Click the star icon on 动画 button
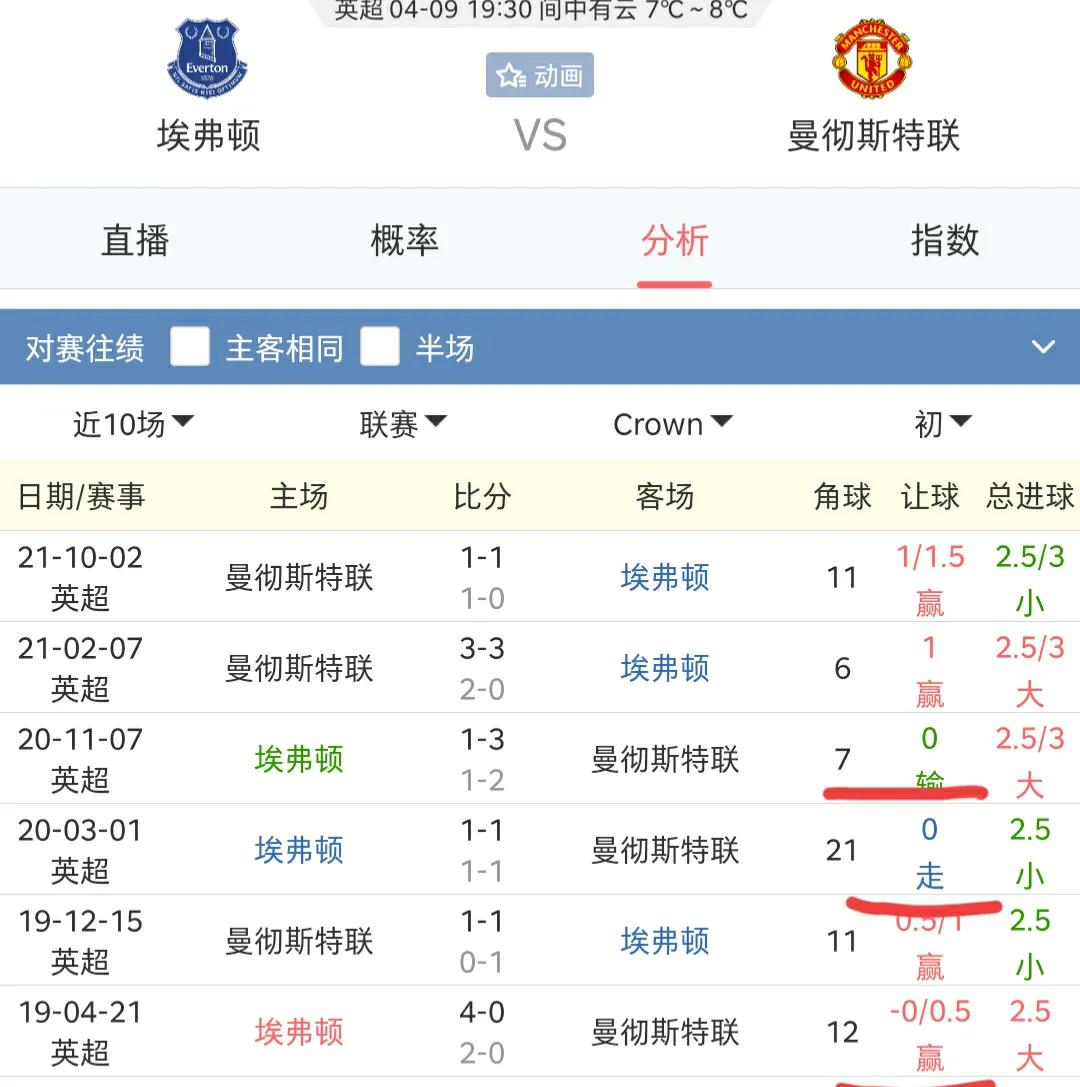This screenshot has width=1080, height=1087. point(512,76)
